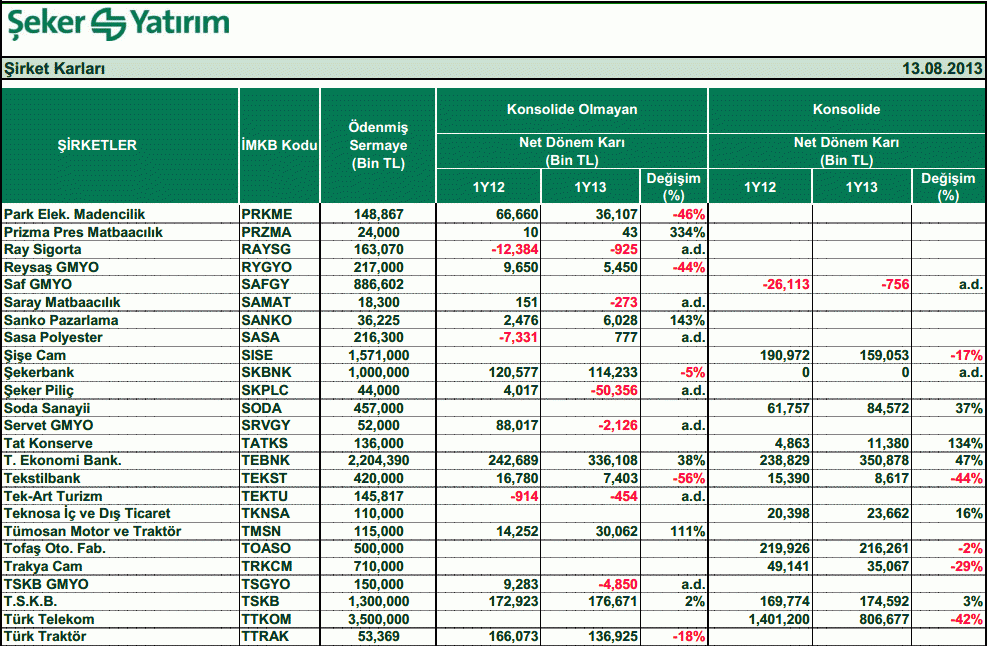Click the Şeker Yatırım logo
The height and width of the screenshot is (646, 988).
[118, 23]
